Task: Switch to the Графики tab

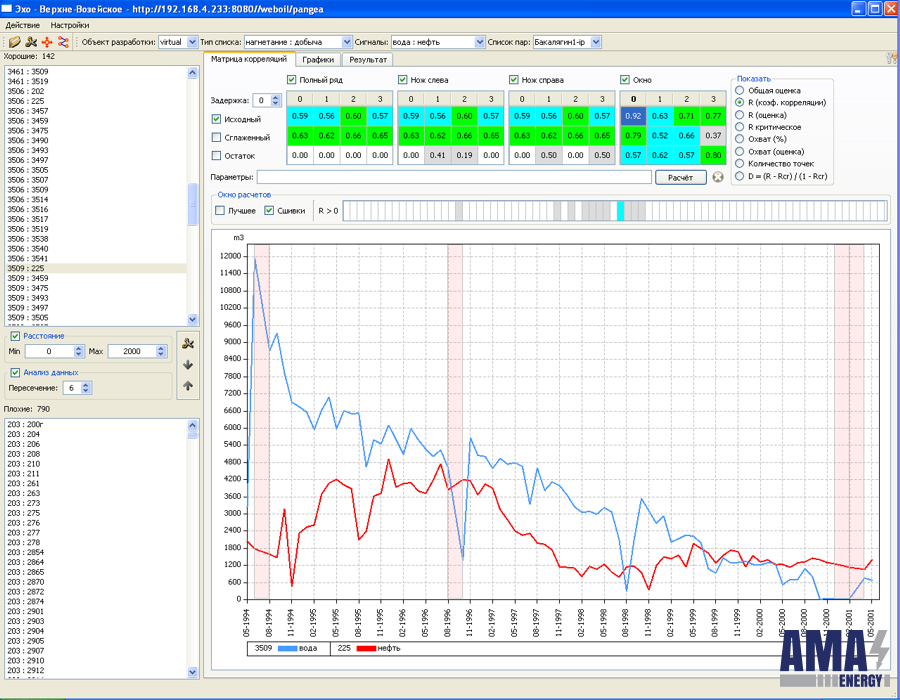Action: click(x=317, y=59)
